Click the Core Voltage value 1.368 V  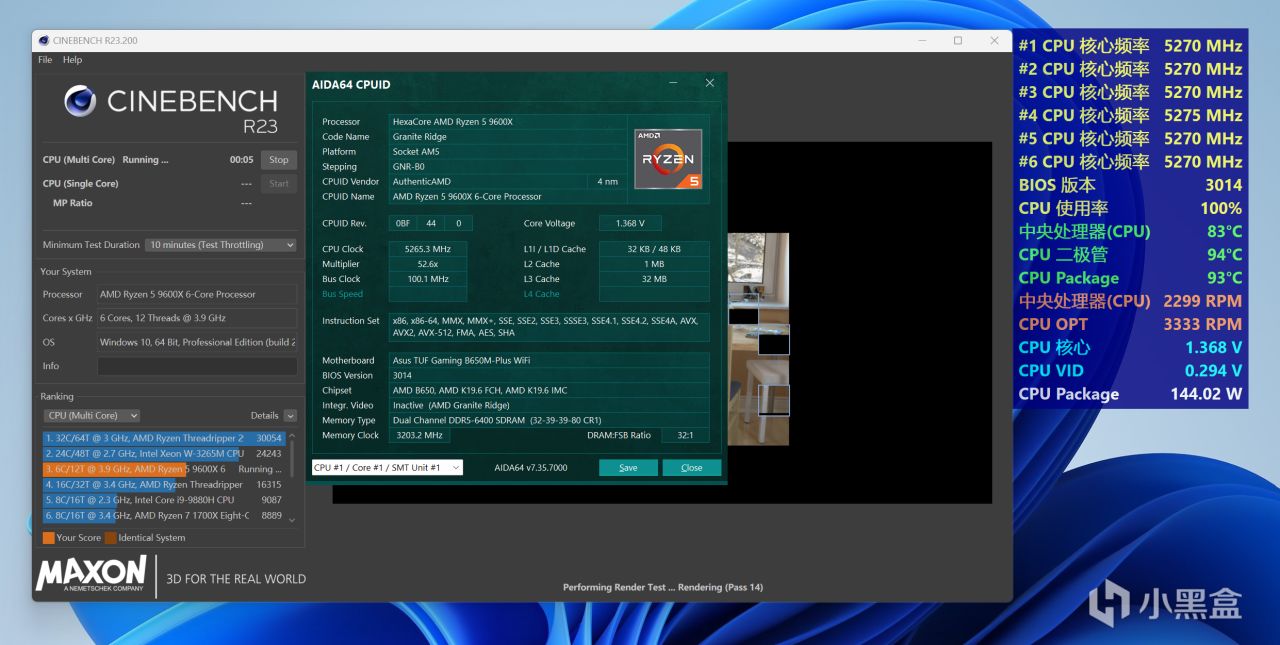coord(630,224)
